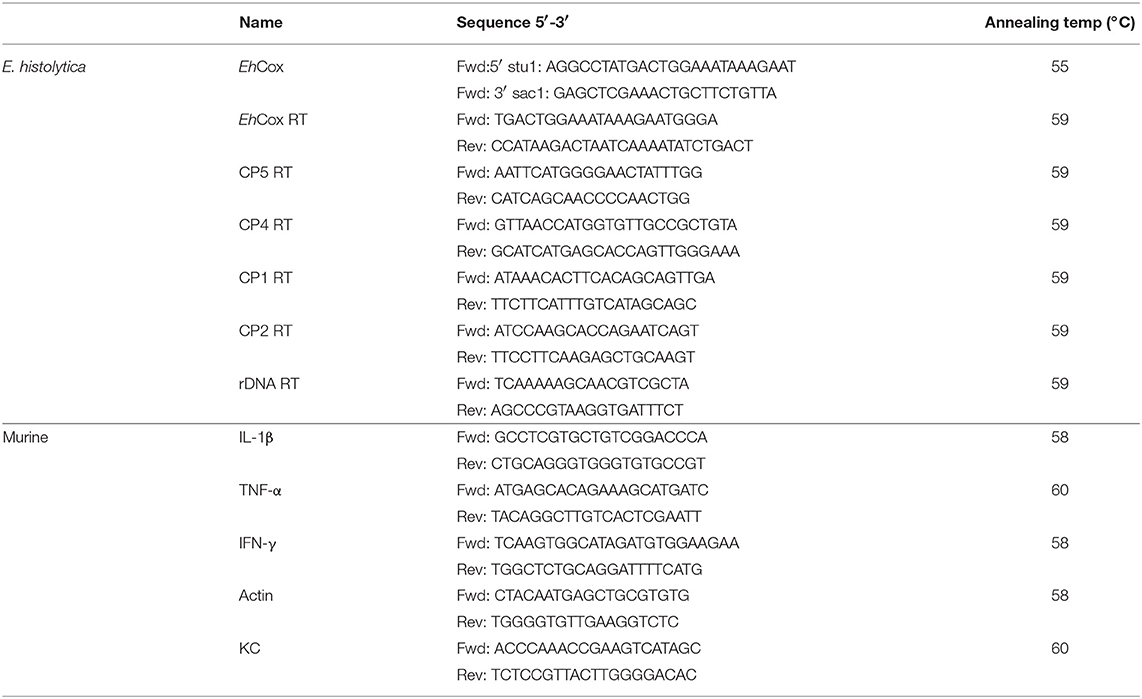The height and width of the screenshot is (699, 1142).
Task: Click the EhCox sac1 sequence row
Action: click(x=616, y=93)
